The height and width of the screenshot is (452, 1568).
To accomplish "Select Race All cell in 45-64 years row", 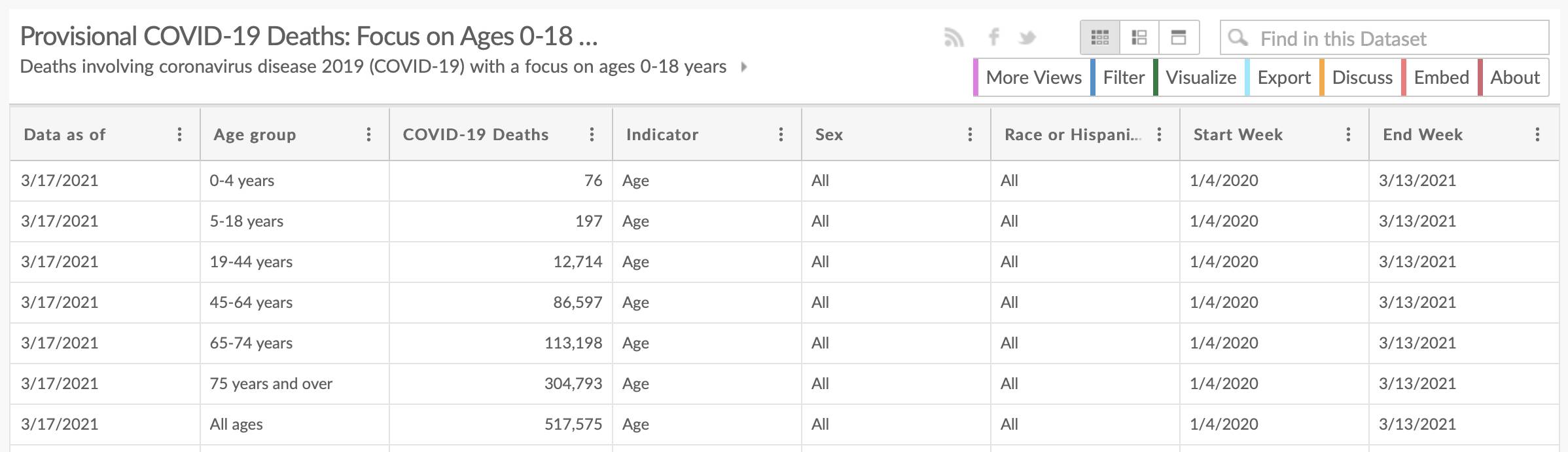I will 1085,303.
